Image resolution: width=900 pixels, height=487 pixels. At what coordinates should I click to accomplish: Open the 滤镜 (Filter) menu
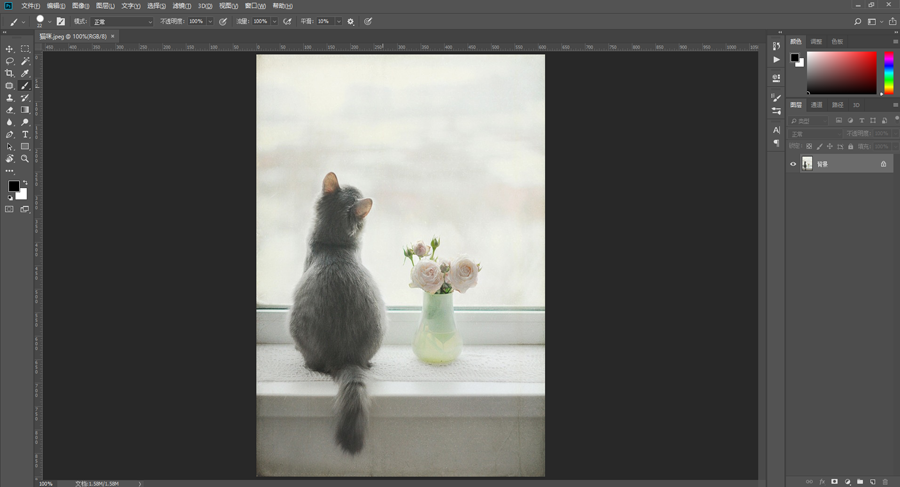pos(181,5)
